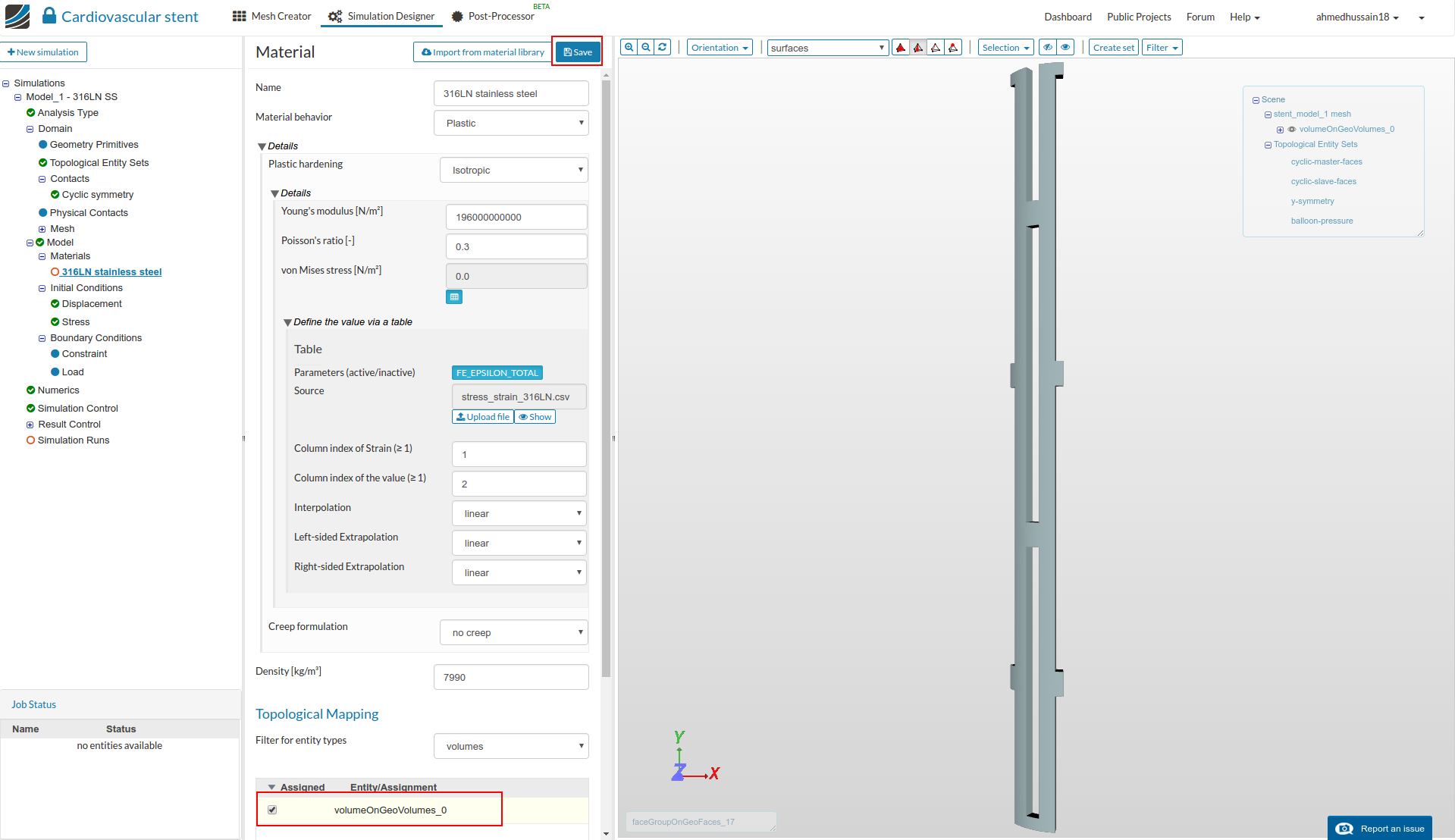The image size is (1455, 840).
Task: Click the Topological Entity Sets check icon
Action: pos(43,163)
